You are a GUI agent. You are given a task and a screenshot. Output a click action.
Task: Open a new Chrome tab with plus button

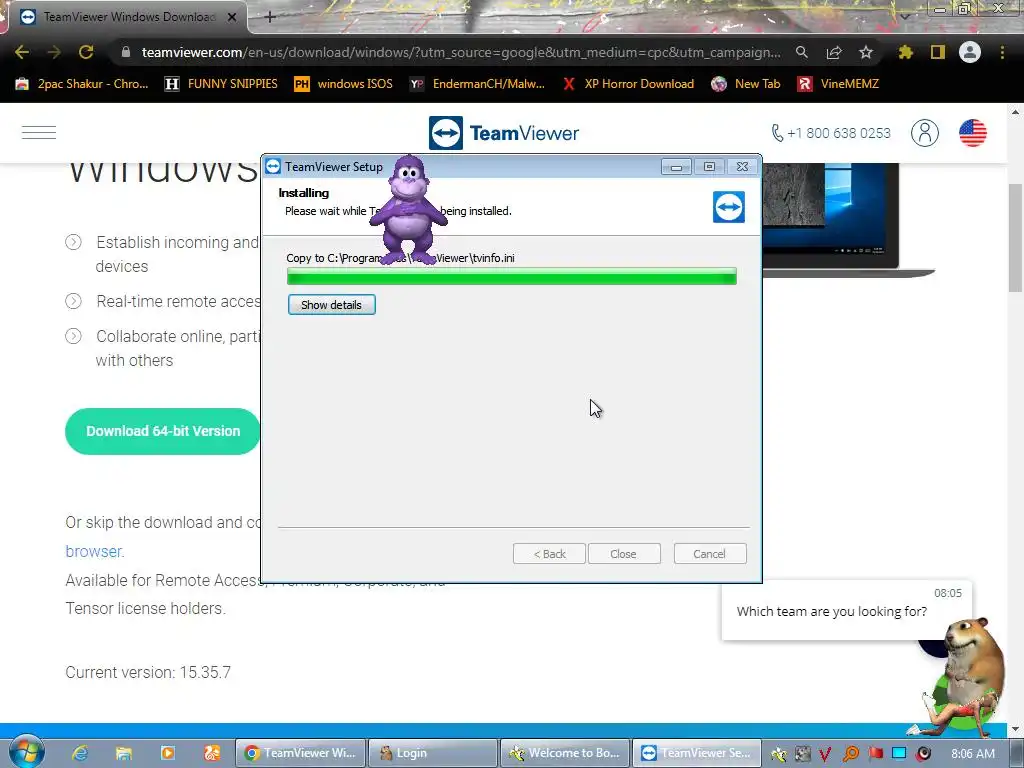270,18
